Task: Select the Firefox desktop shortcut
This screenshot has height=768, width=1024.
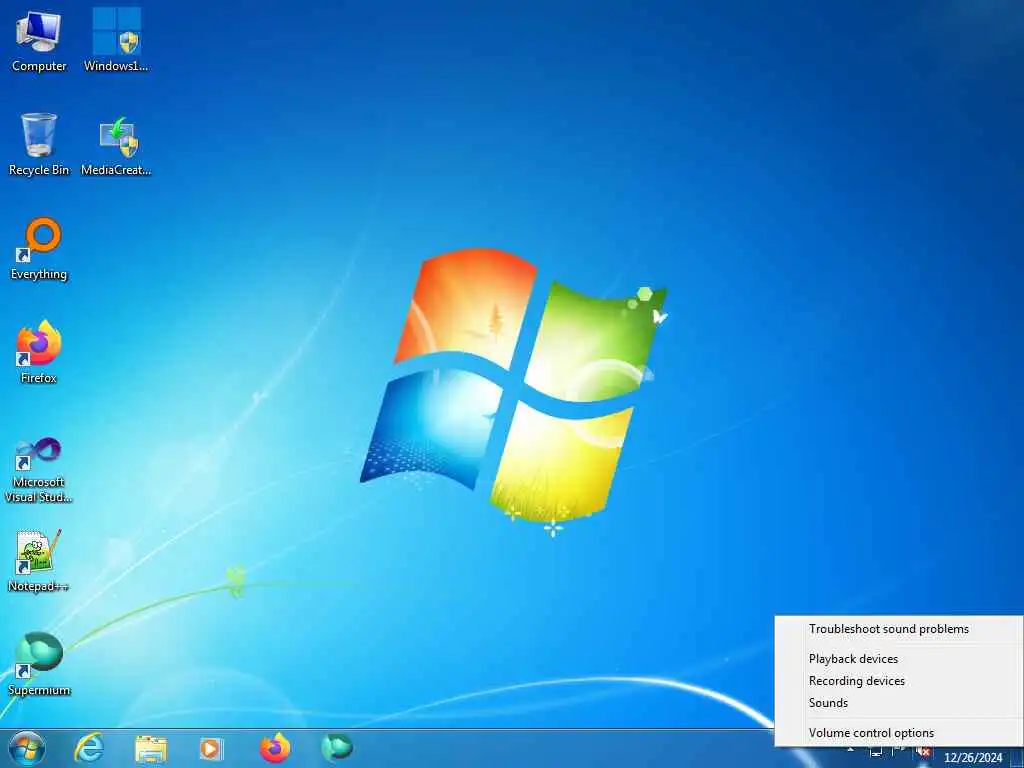Action: (39, 353)
